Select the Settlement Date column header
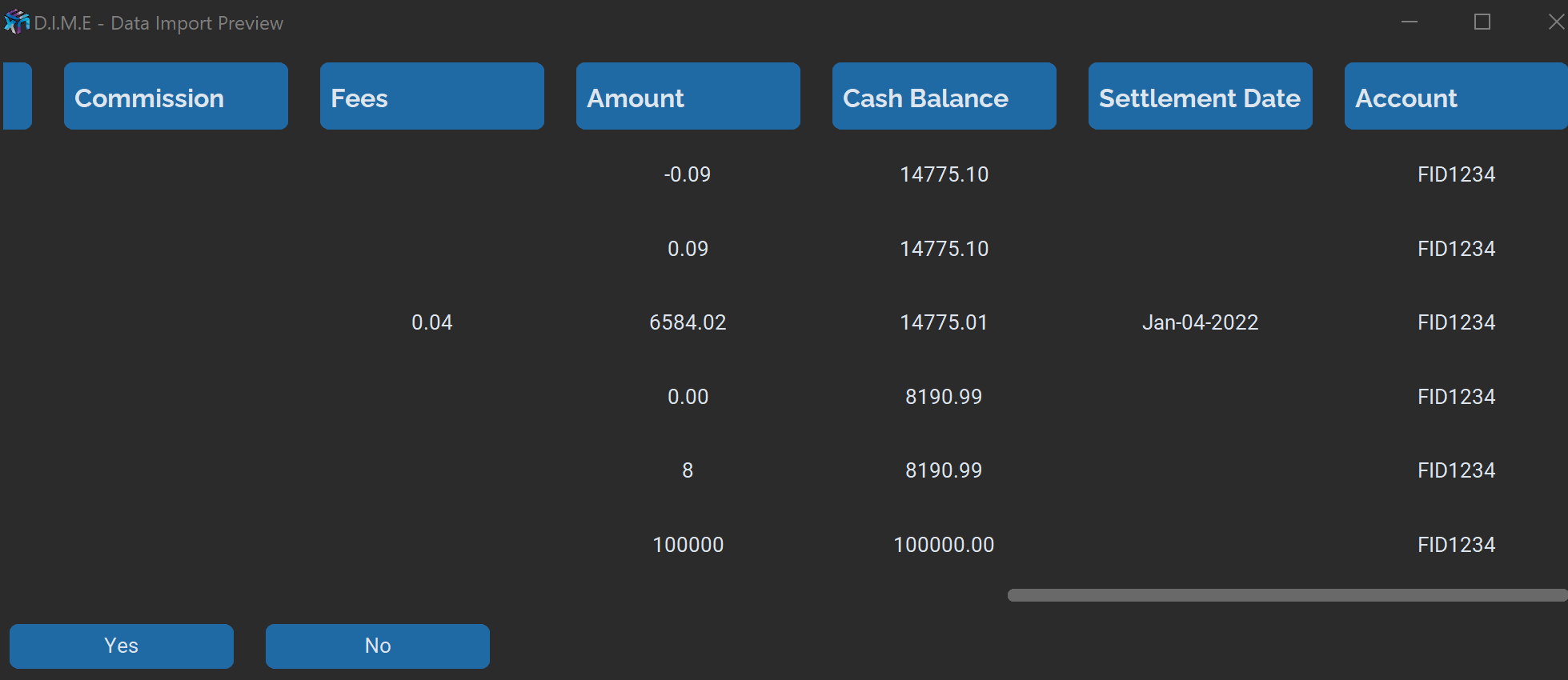Image resolution: width=1568 pixels, height=680 pixels. click(1200, 97)
